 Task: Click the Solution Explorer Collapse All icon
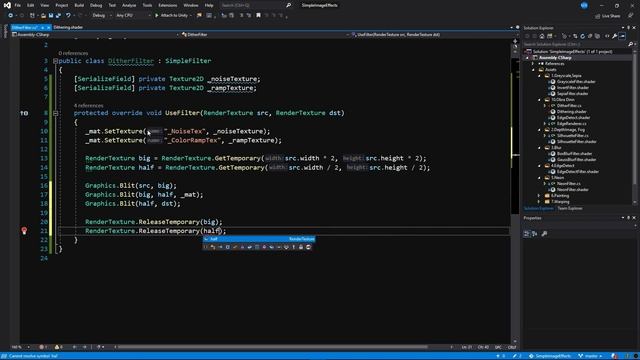590,36
